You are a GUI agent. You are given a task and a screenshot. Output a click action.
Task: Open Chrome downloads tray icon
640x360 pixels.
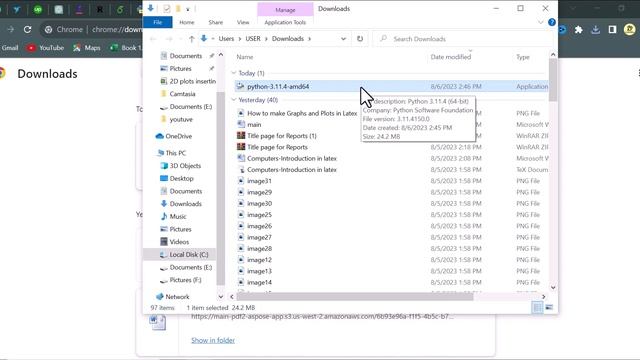596,29
